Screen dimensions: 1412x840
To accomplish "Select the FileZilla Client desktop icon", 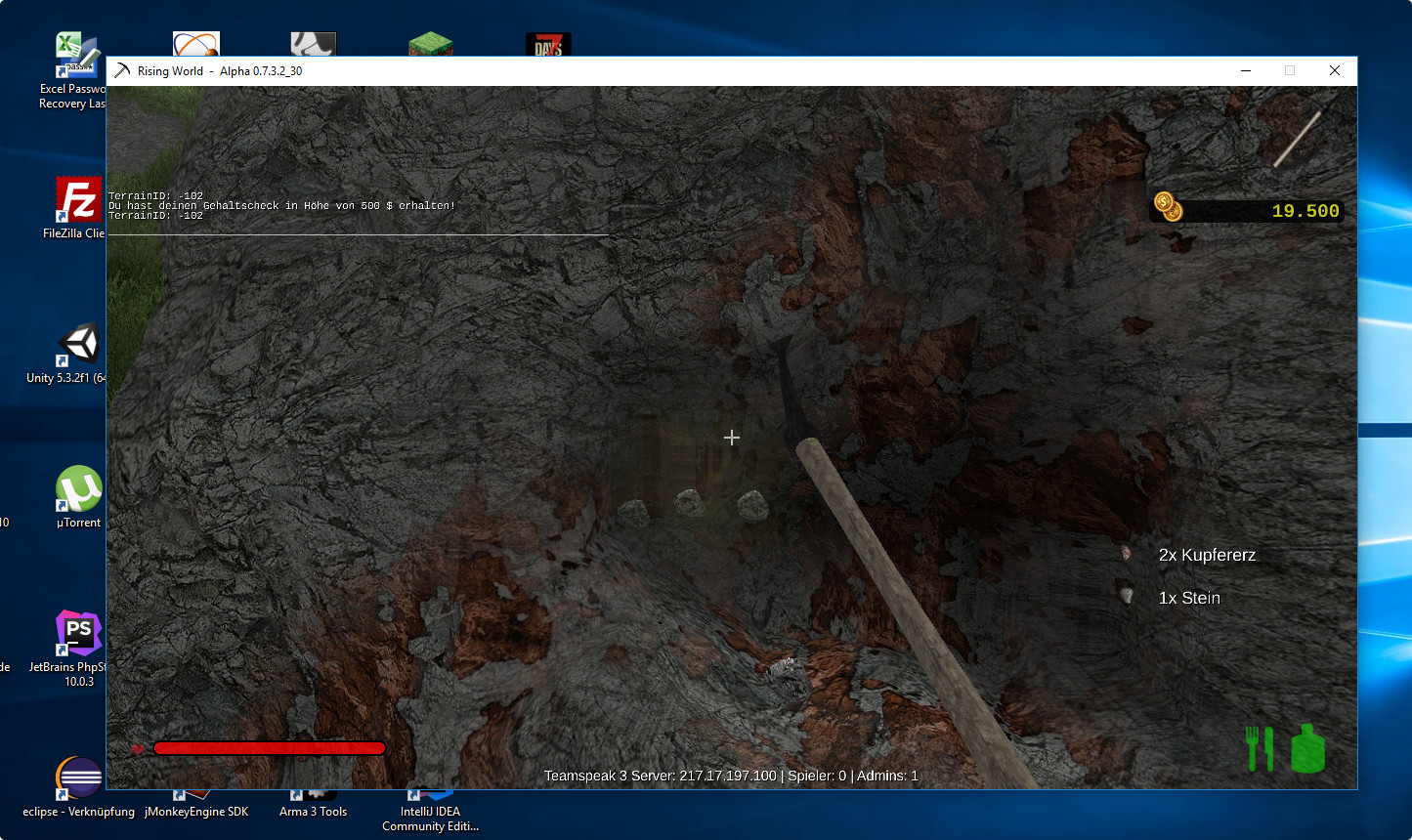I will tap(78, 202).
